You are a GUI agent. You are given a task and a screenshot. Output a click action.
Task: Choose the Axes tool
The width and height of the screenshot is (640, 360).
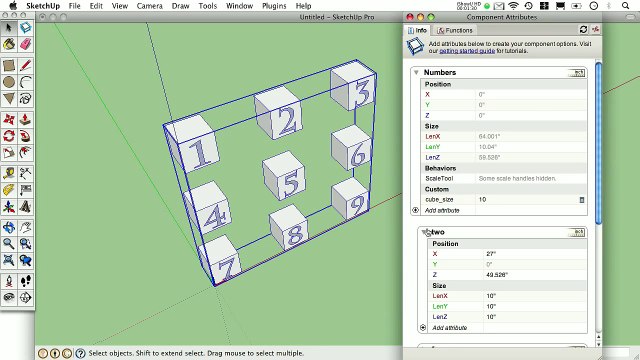9,207
